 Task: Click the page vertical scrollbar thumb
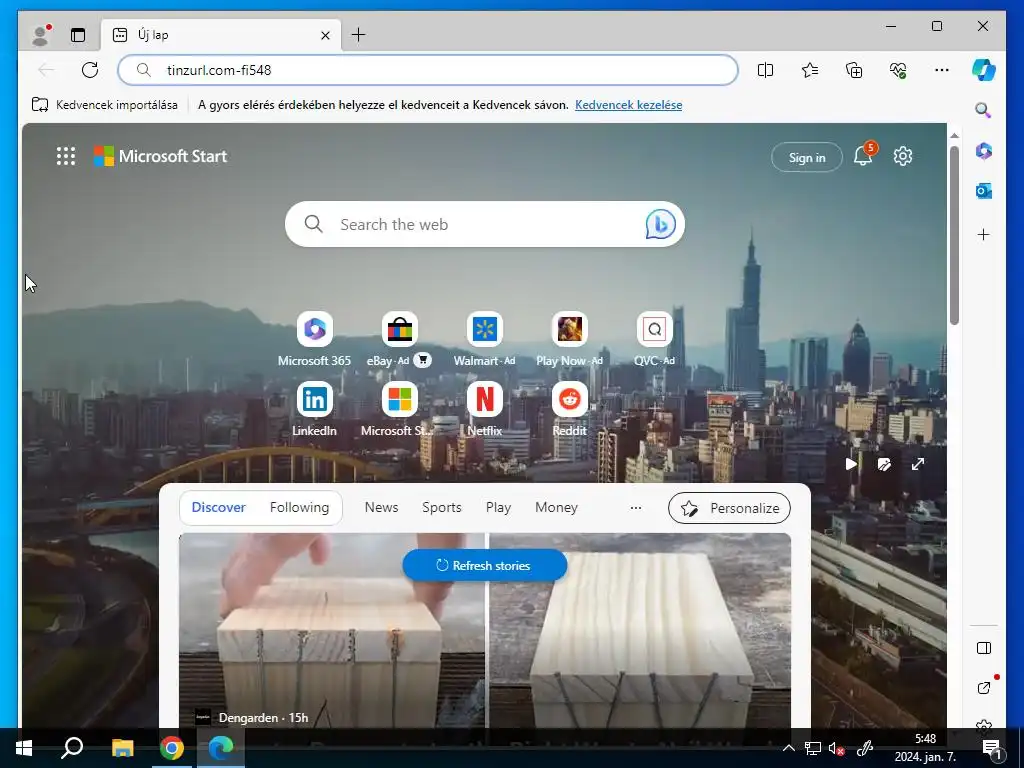[954, 235]
